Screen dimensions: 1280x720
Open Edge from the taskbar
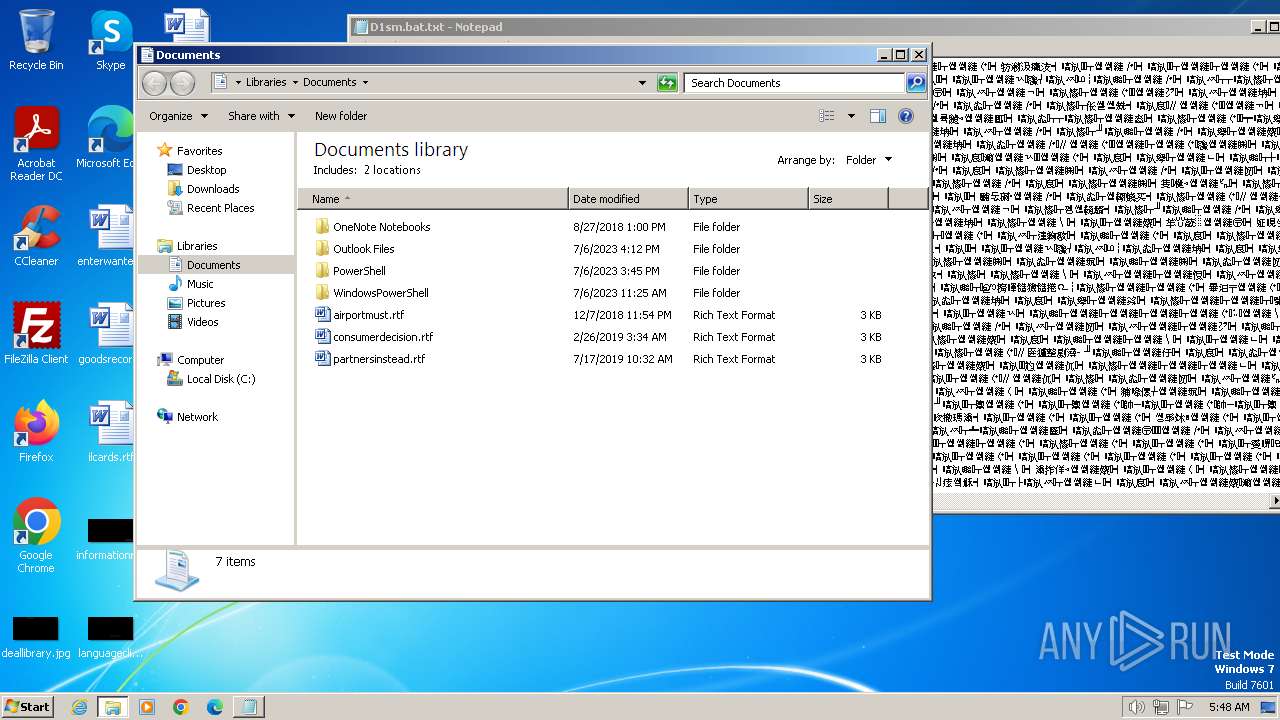[214, 707]
